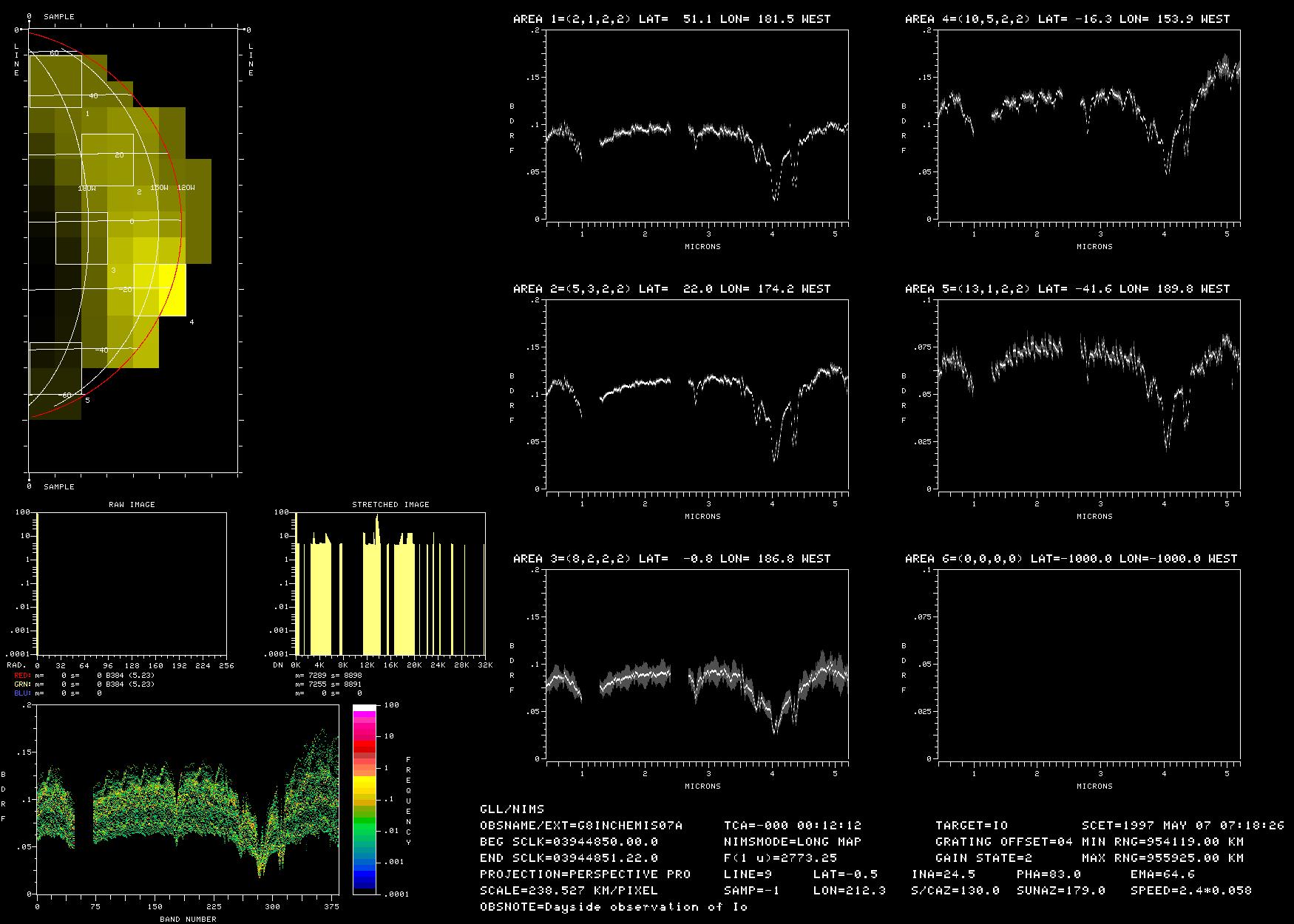Click the OBSNAME/EXT=G8INCHEMIS07A entry
Viewport: 1294px width, 924px height.
(x=581, y=826)
